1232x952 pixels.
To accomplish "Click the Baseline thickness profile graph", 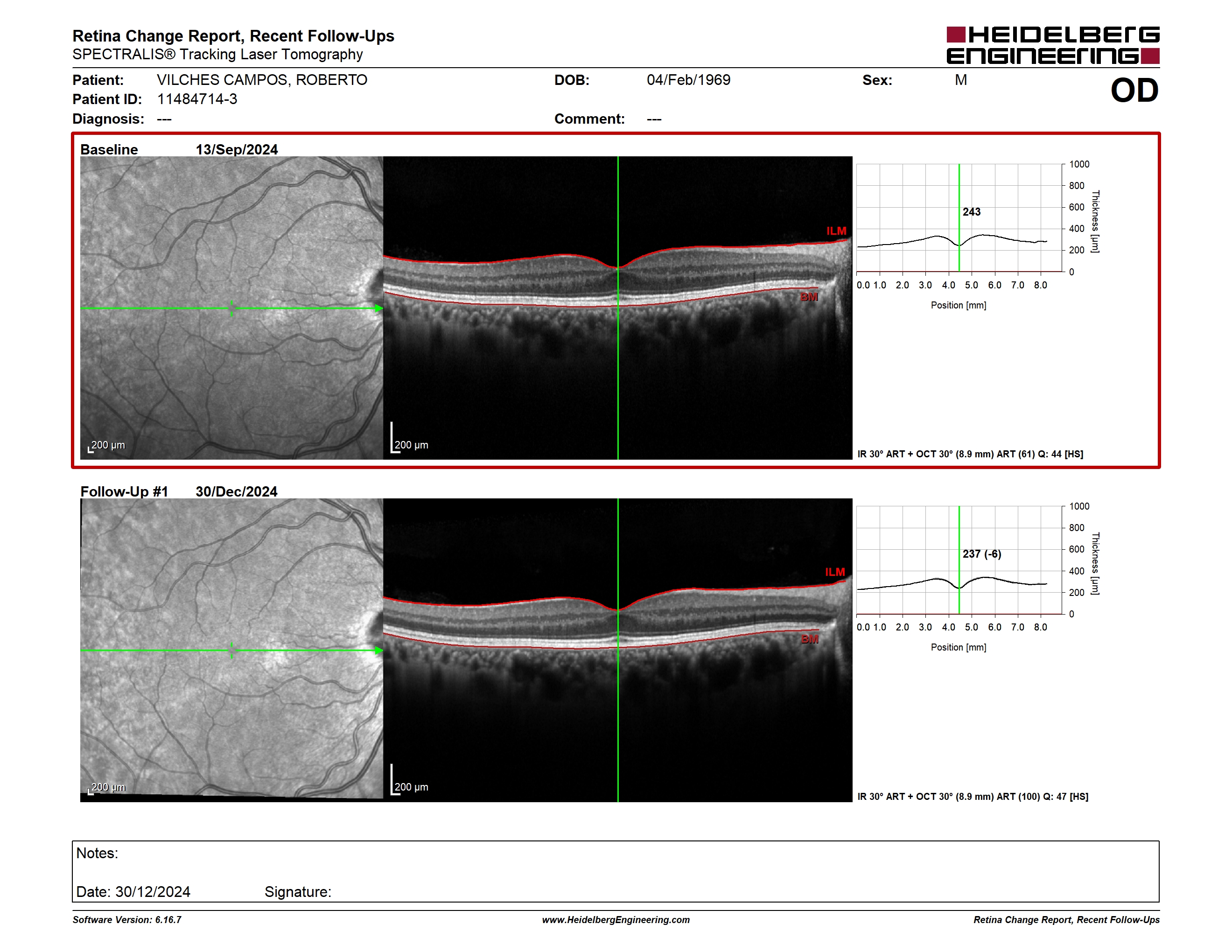I will 959,217.
